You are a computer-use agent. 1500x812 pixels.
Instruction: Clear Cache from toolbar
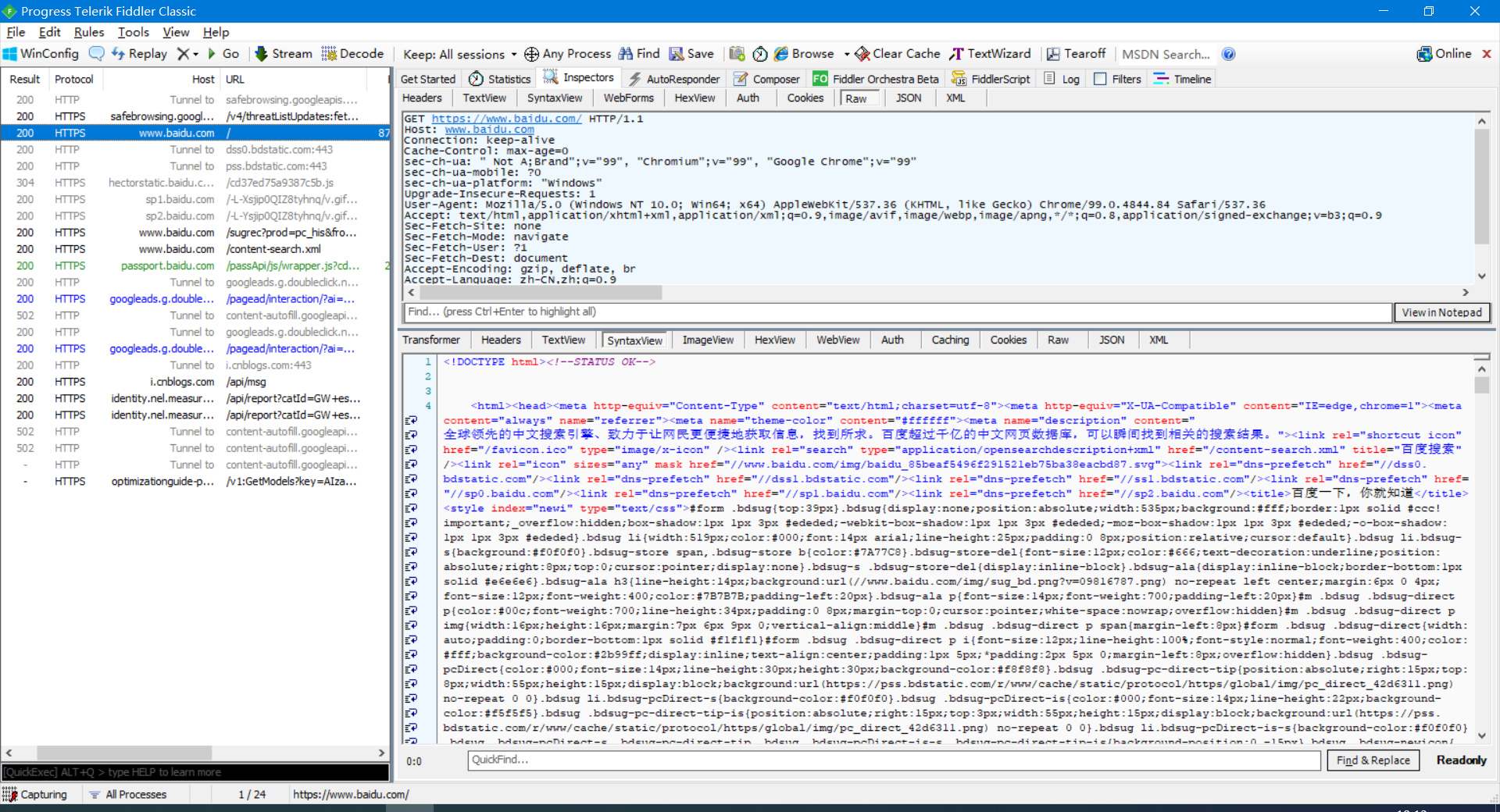point(898,54)
